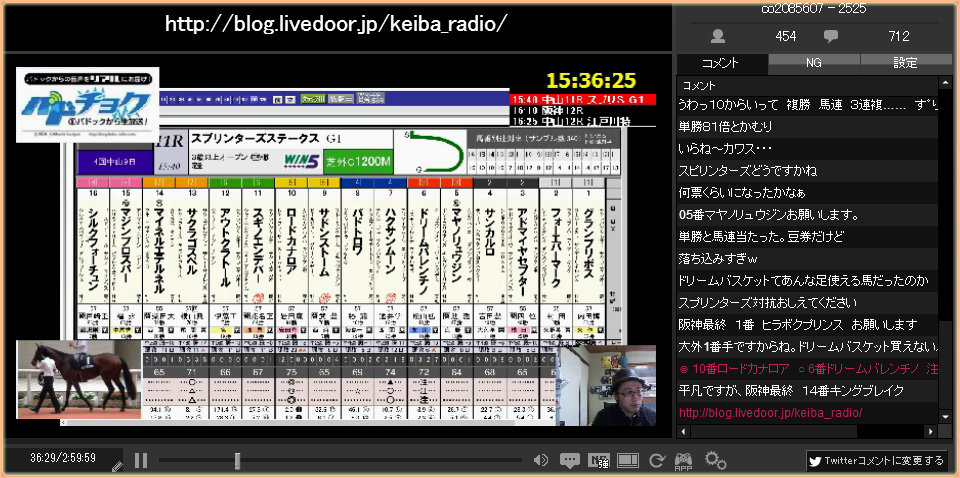Screen dimensions: 960x478
Task: Select comment 大外1番手ですからね。
Action: pos(808,347)
